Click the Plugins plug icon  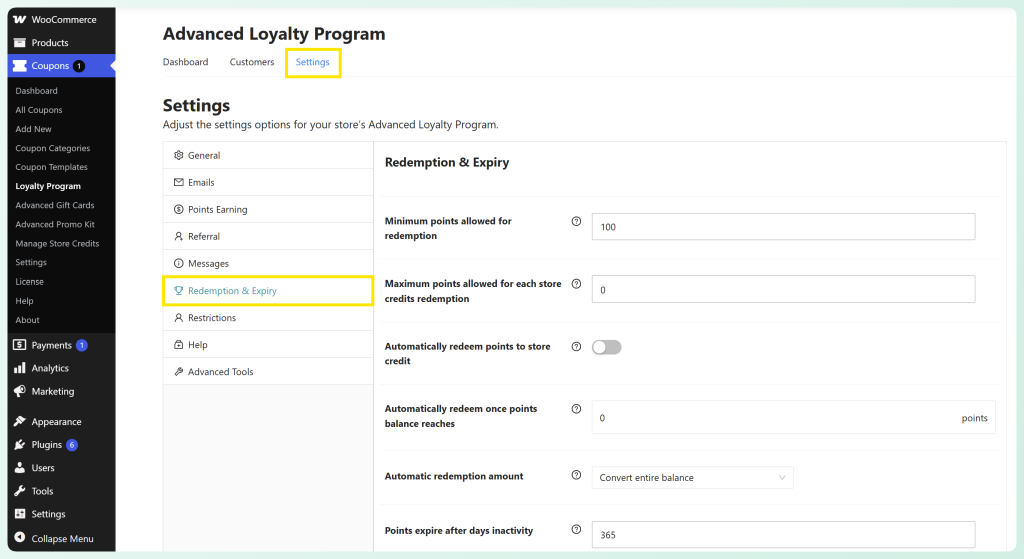click(20, 445)
